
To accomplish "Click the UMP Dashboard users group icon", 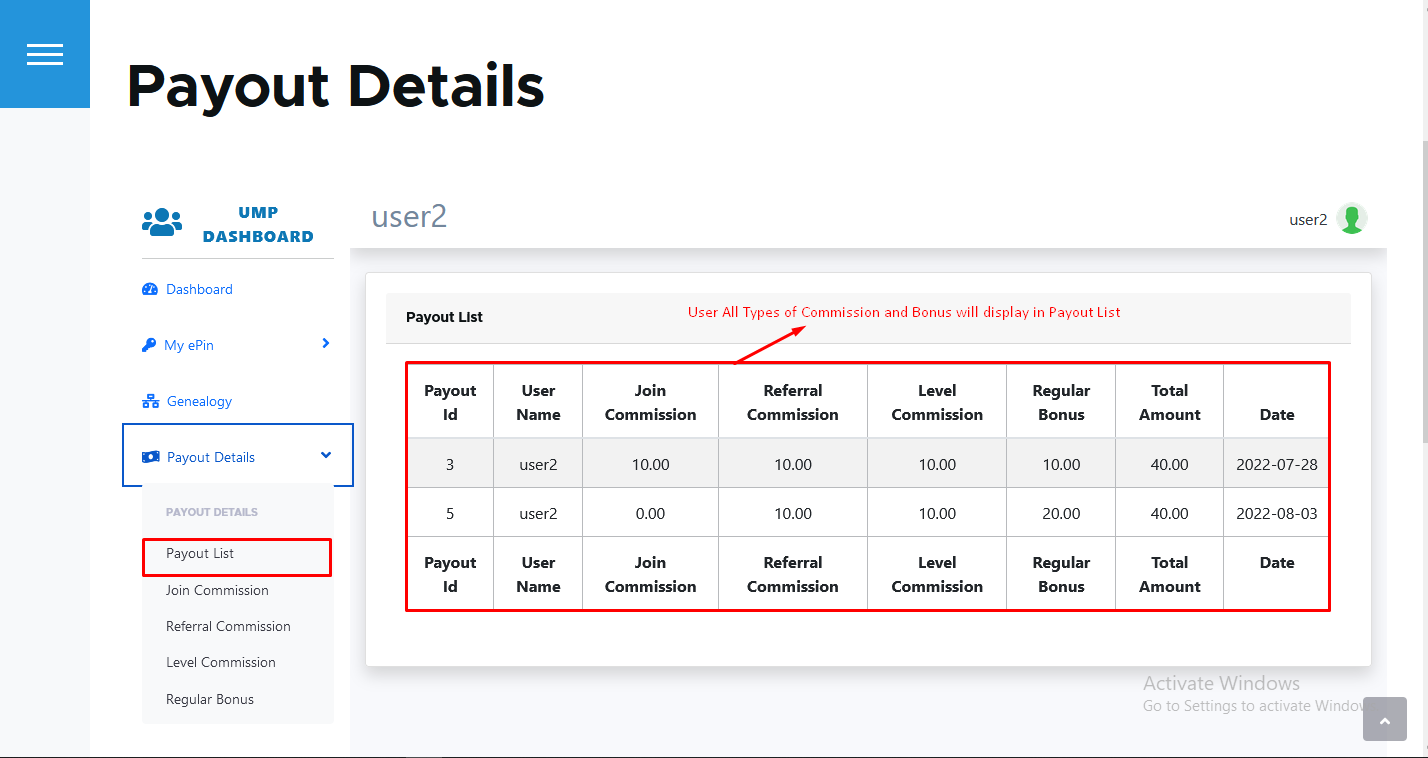I will pos(162,222).
